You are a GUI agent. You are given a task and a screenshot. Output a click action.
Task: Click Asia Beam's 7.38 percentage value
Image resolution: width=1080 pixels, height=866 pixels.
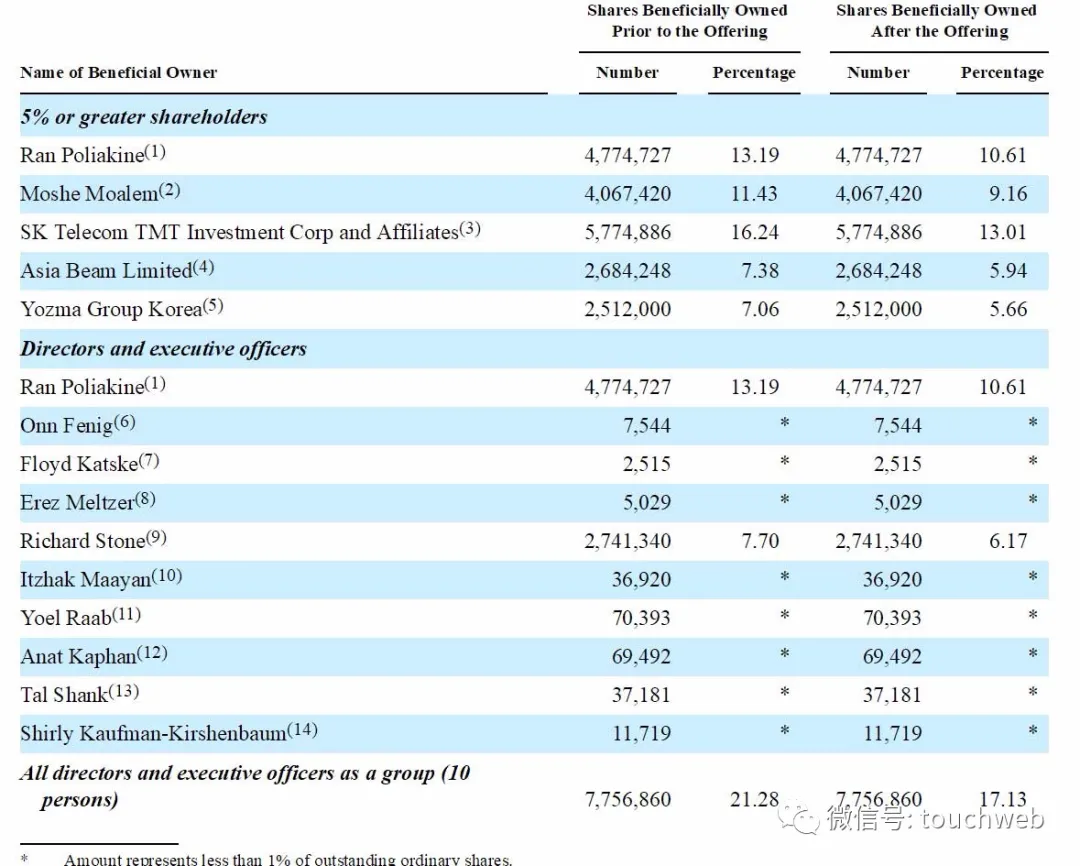click(760, 271)
